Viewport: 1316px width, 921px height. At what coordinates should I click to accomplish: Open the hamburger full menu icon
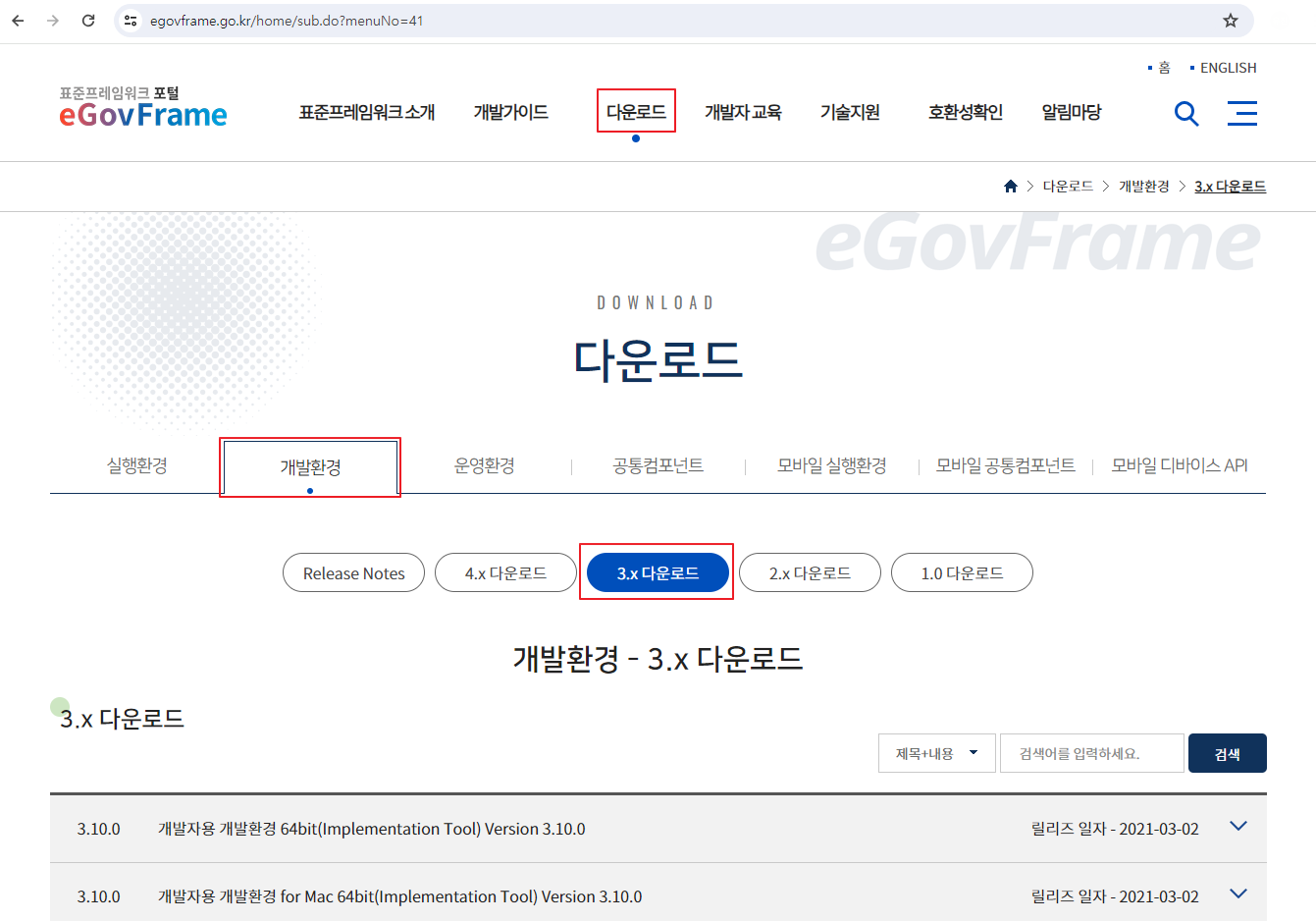click(1242, 113)
